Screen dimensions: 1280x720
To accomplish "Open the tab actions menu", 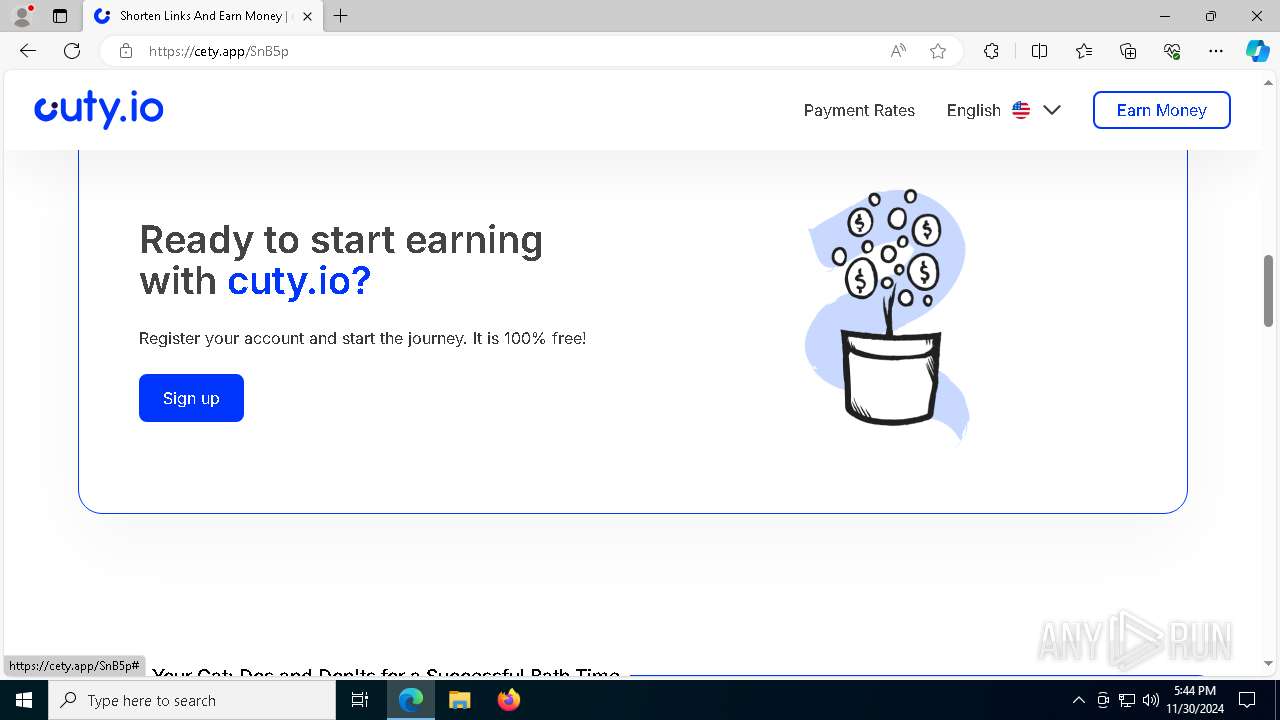I will [60, 16].
